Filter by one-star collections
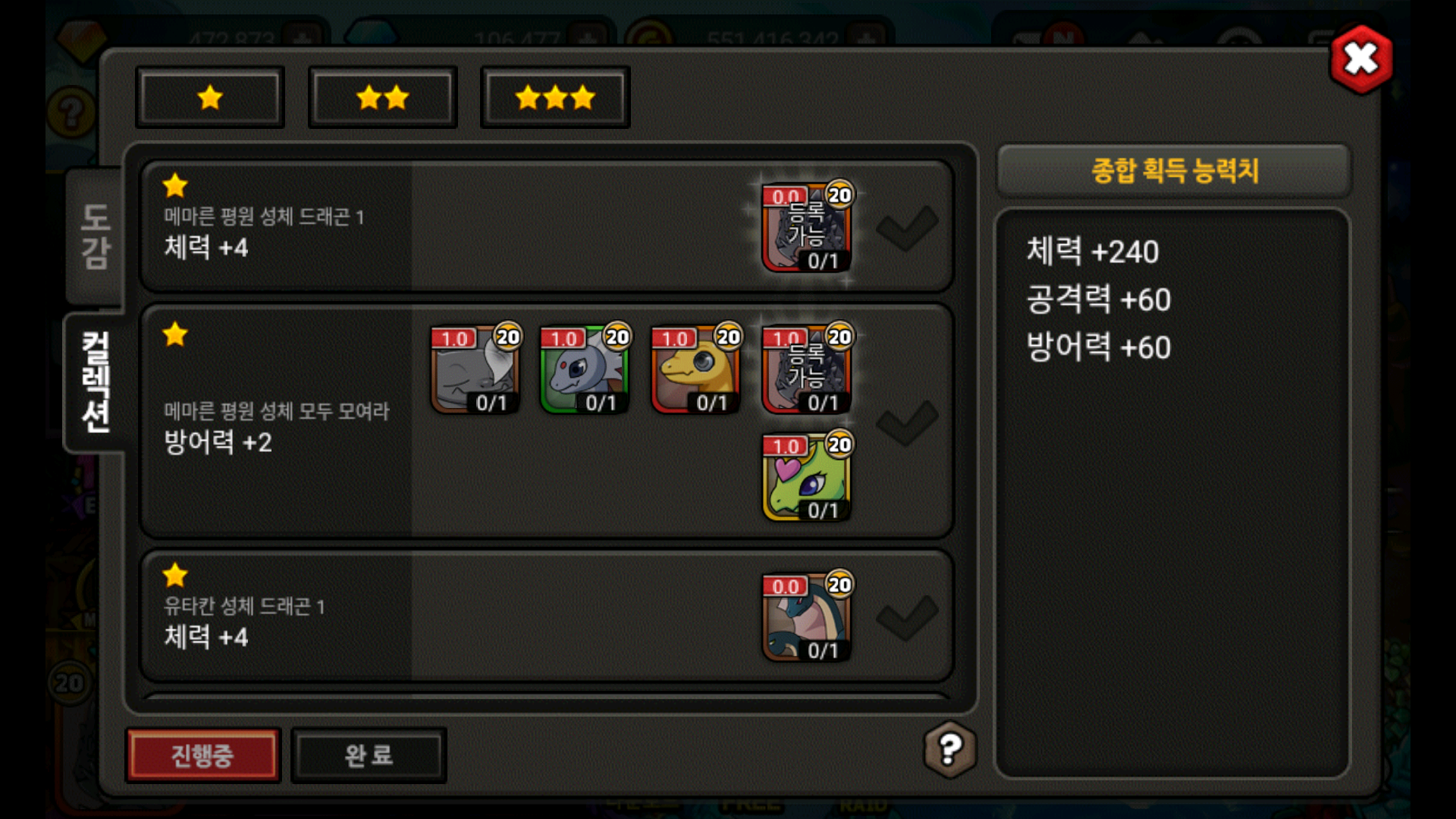Screen dimensions: 1456x819 [210, 97]
